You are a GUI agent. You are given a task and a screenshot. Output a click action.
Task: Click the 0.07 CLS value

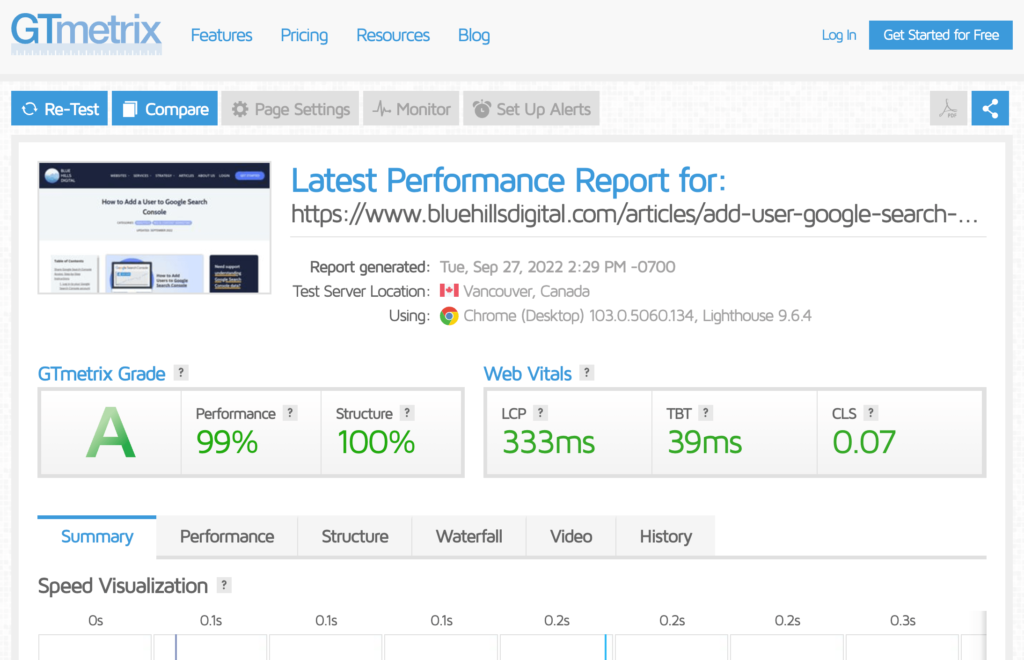(x=863, y=443)
